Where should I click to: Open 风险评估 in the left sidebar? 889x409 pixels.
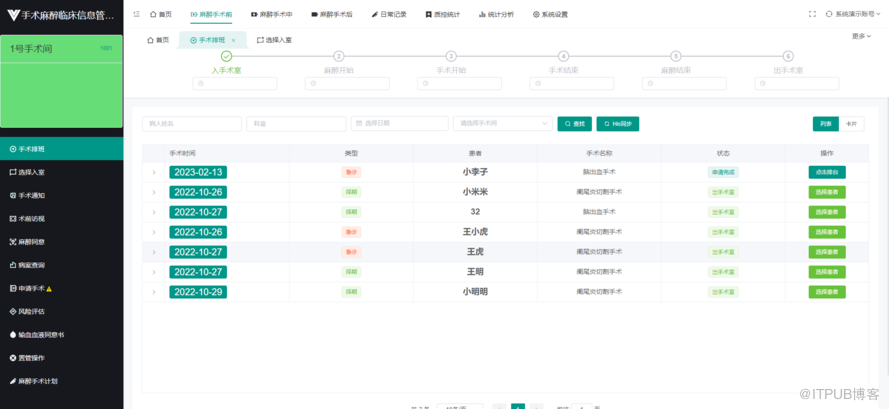[x=30, y=311]
